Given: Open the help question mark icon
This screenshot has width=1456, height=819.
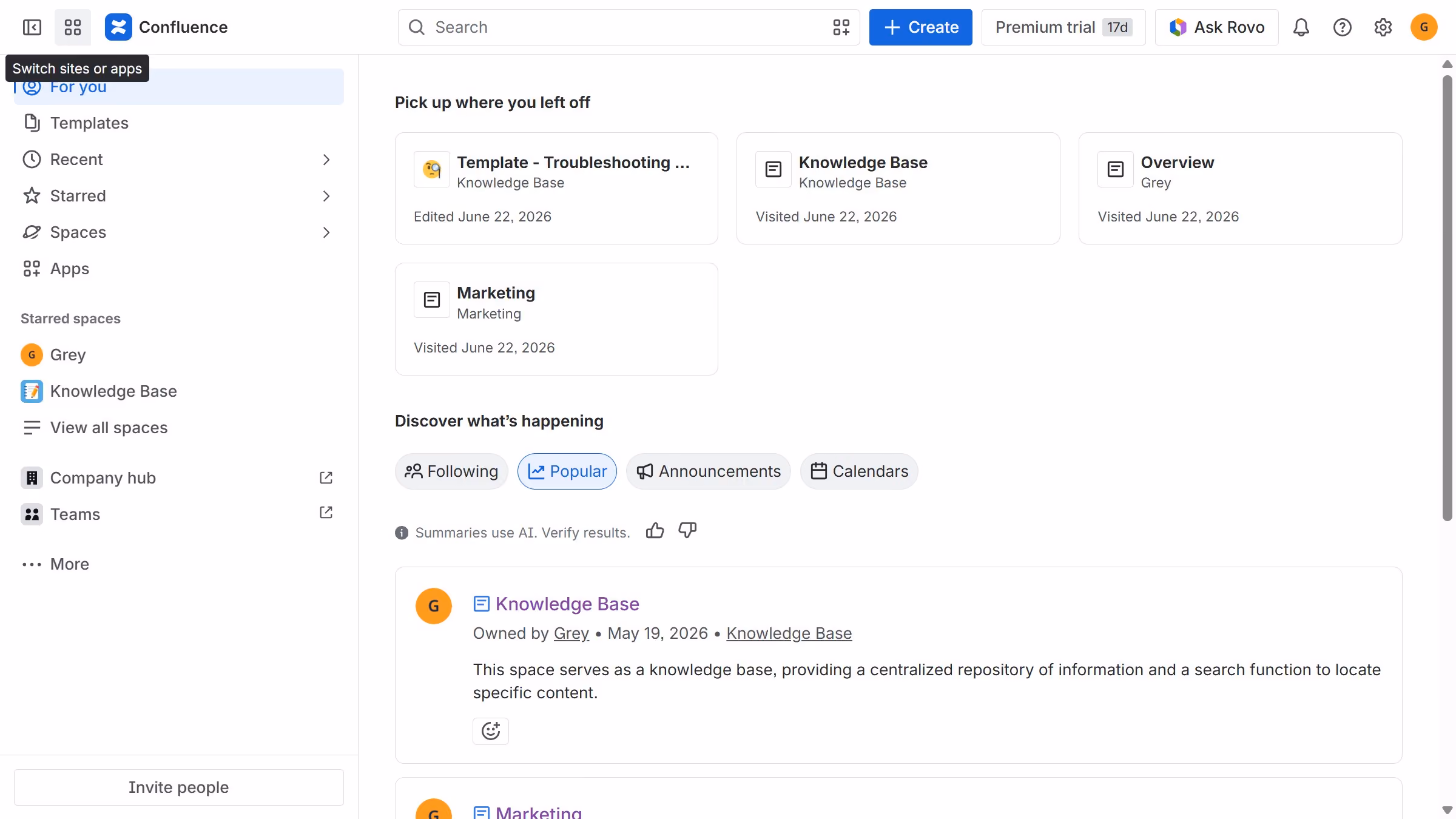Looking at the screenshot, I should (x=1342, y=27).
